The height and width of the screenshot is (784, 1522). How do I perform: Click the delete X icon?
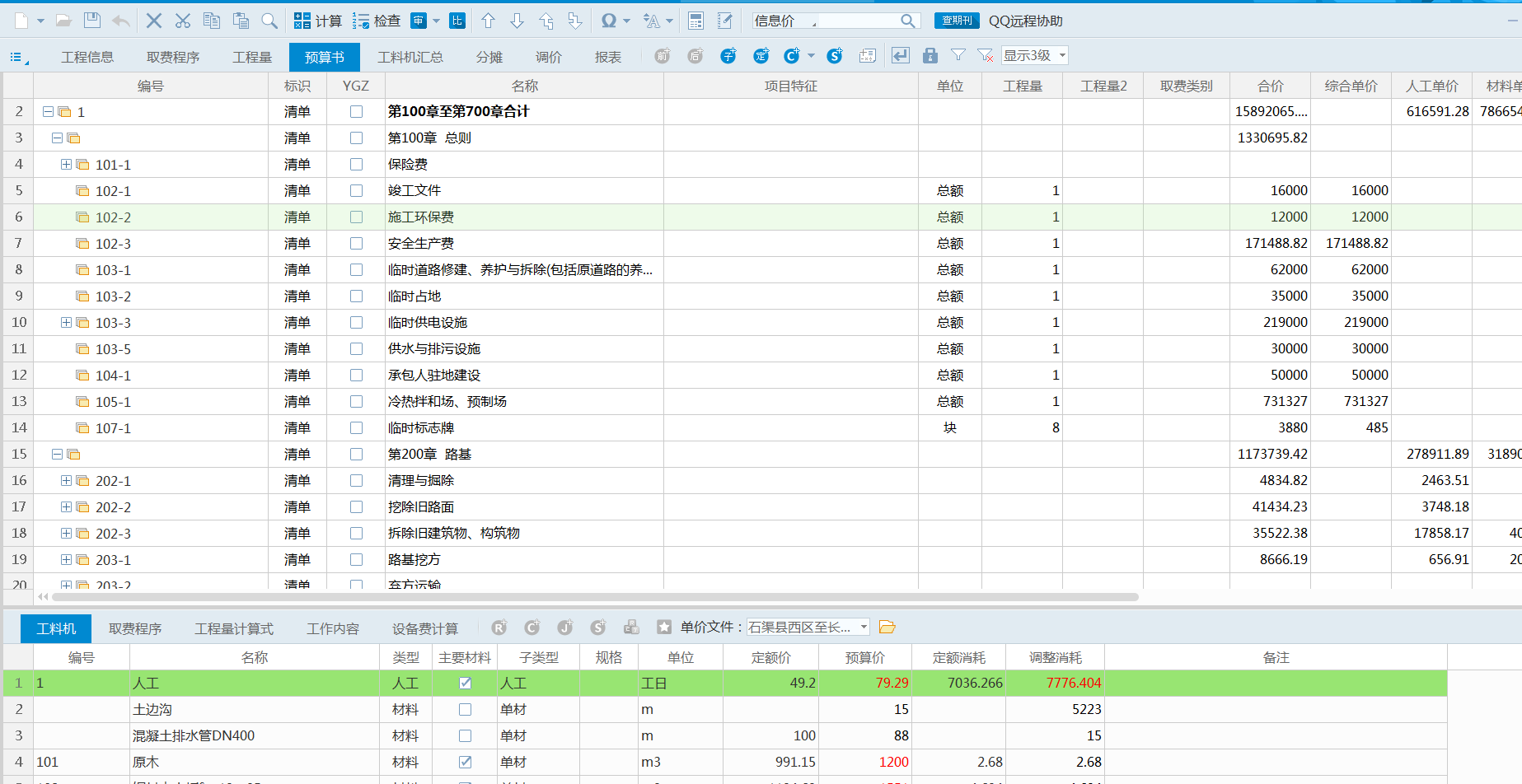coord(154,21)
